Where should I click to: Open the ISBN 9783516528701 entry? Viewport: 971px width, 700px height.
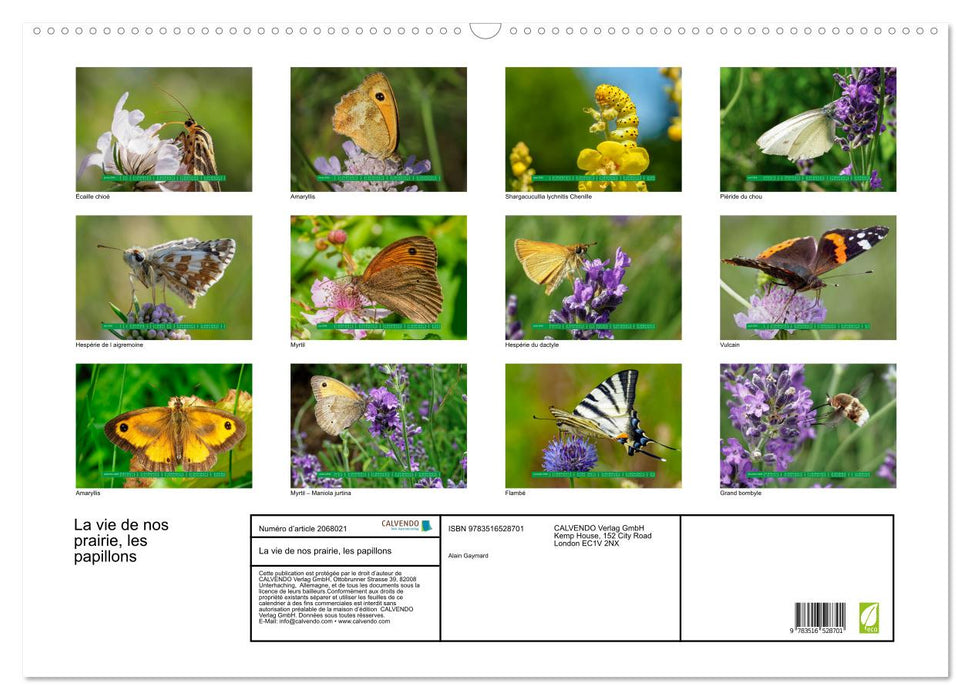(487, 527)
